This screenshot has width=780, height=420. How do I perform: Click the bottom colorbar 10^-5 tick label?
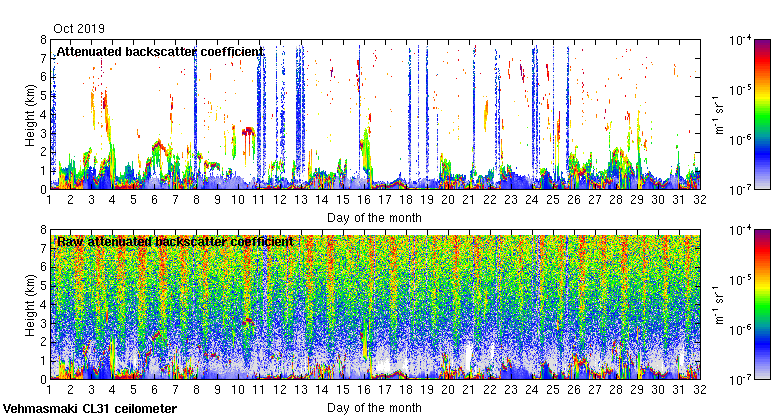click(x=740, y=280)
